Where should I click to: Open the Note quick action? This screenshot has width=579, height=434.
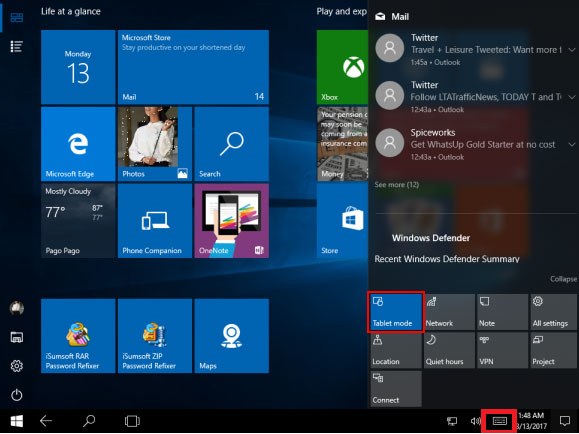tap(502, 312)
